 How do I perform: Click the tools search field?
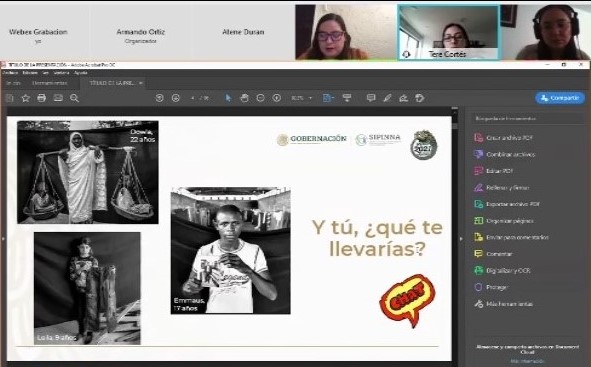(527, 119)
